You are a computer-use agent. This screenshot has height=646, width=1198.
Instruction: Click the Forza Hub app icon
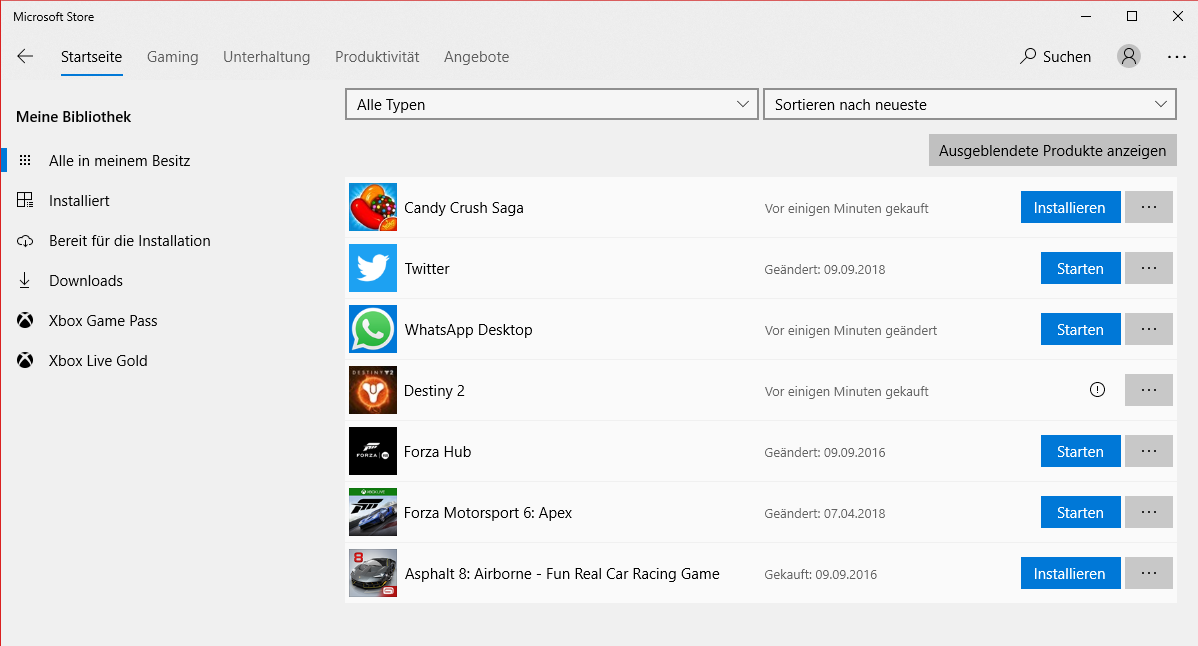(x=373, y=451)
